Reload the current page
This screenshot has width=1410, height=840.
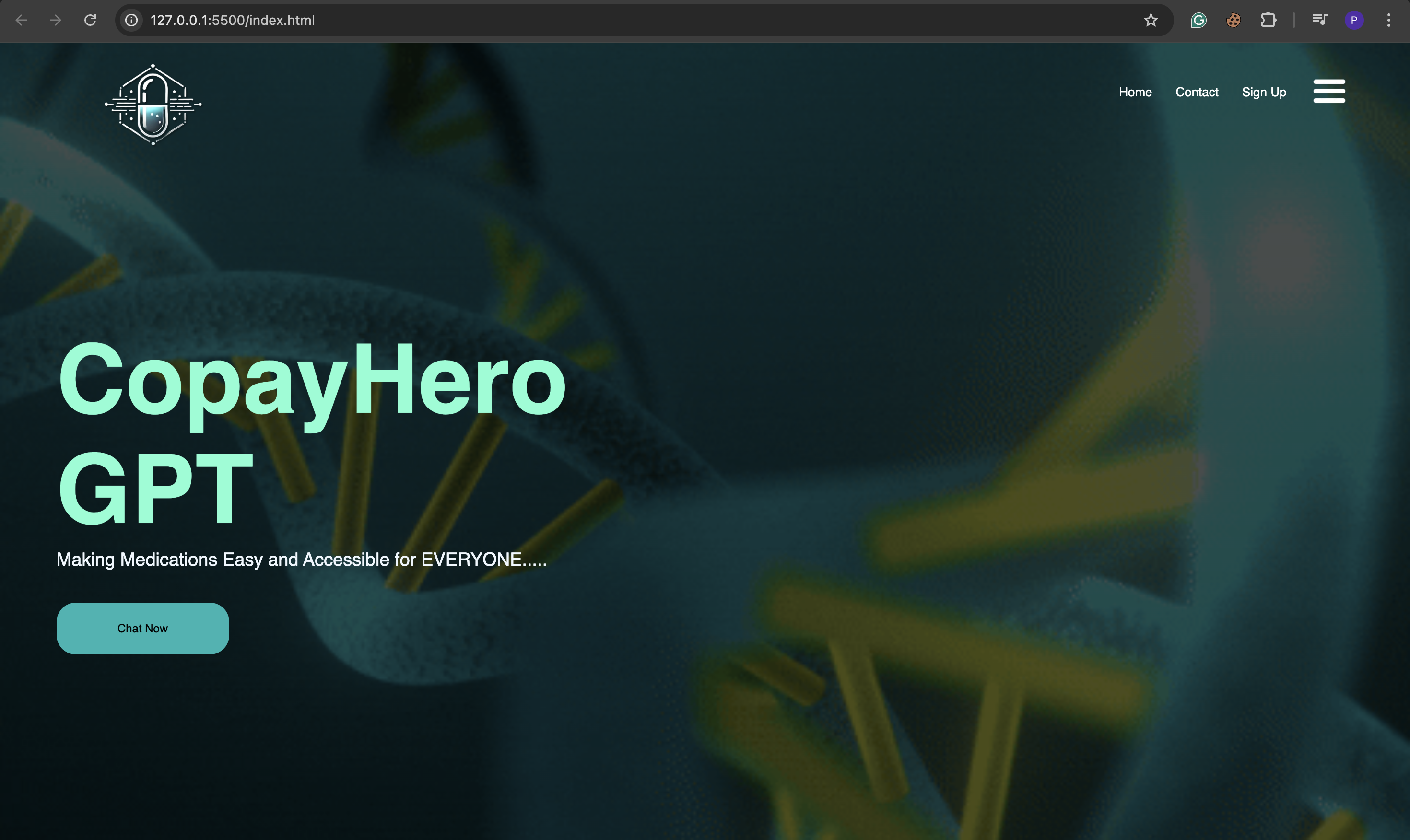(x=90, y=21)
